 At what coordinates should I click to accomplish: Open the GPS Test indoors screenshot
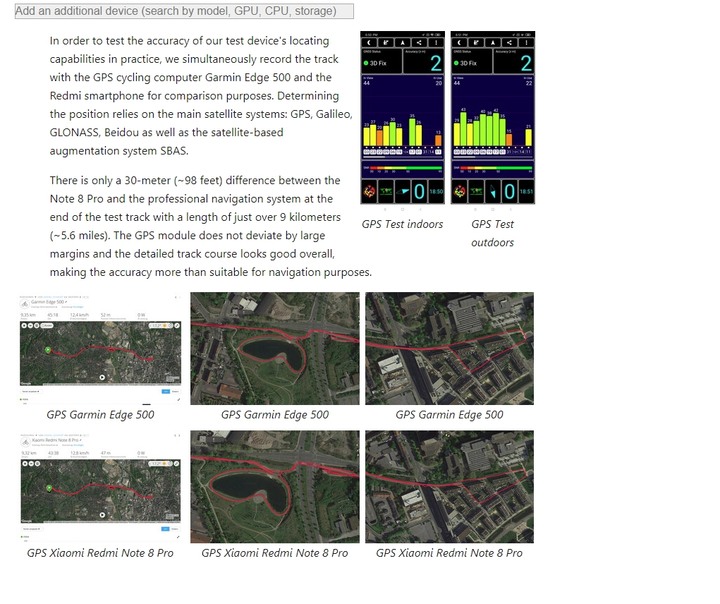point(403,118)
